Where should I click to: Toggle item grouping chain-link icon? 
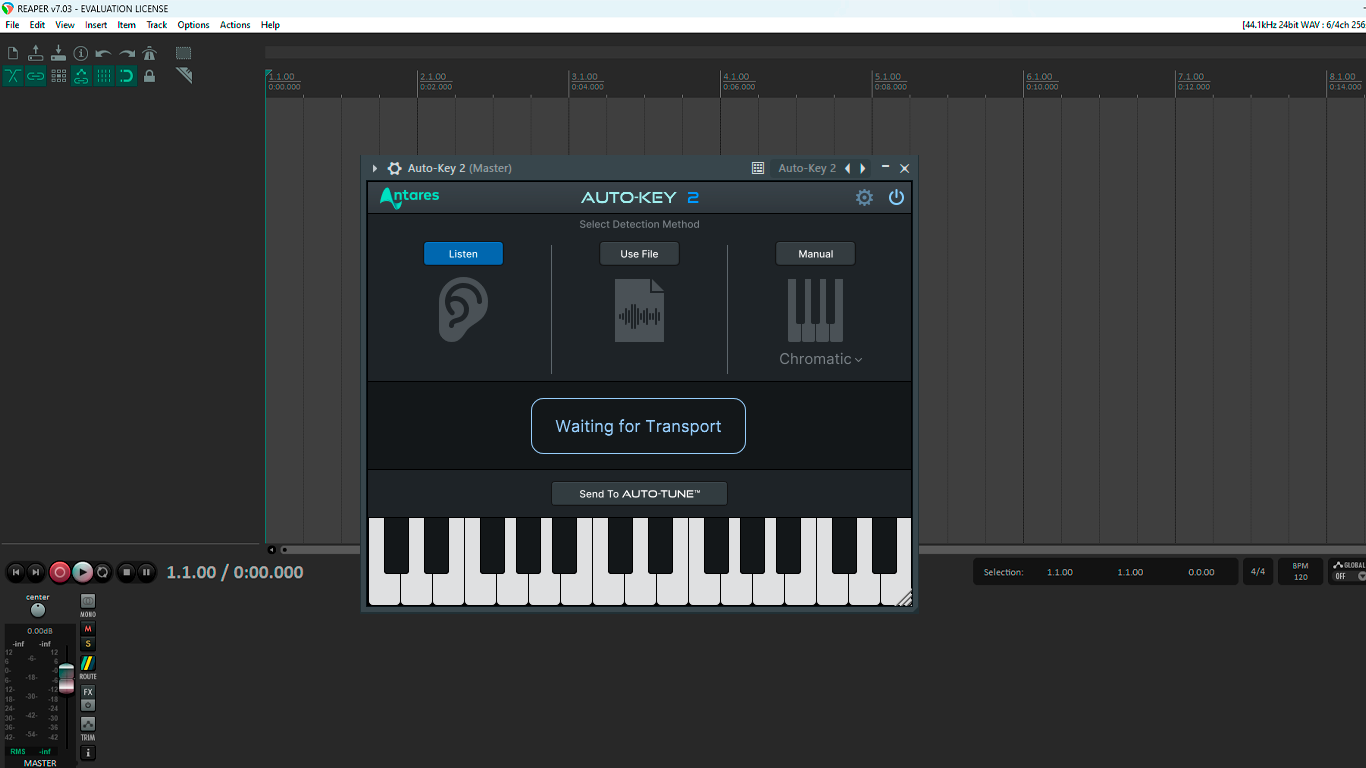click(x=36, y=76)
